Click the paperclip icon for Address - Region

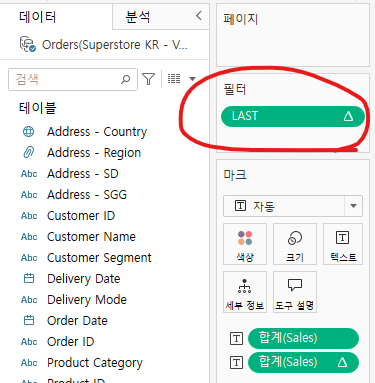click(28, 153)
